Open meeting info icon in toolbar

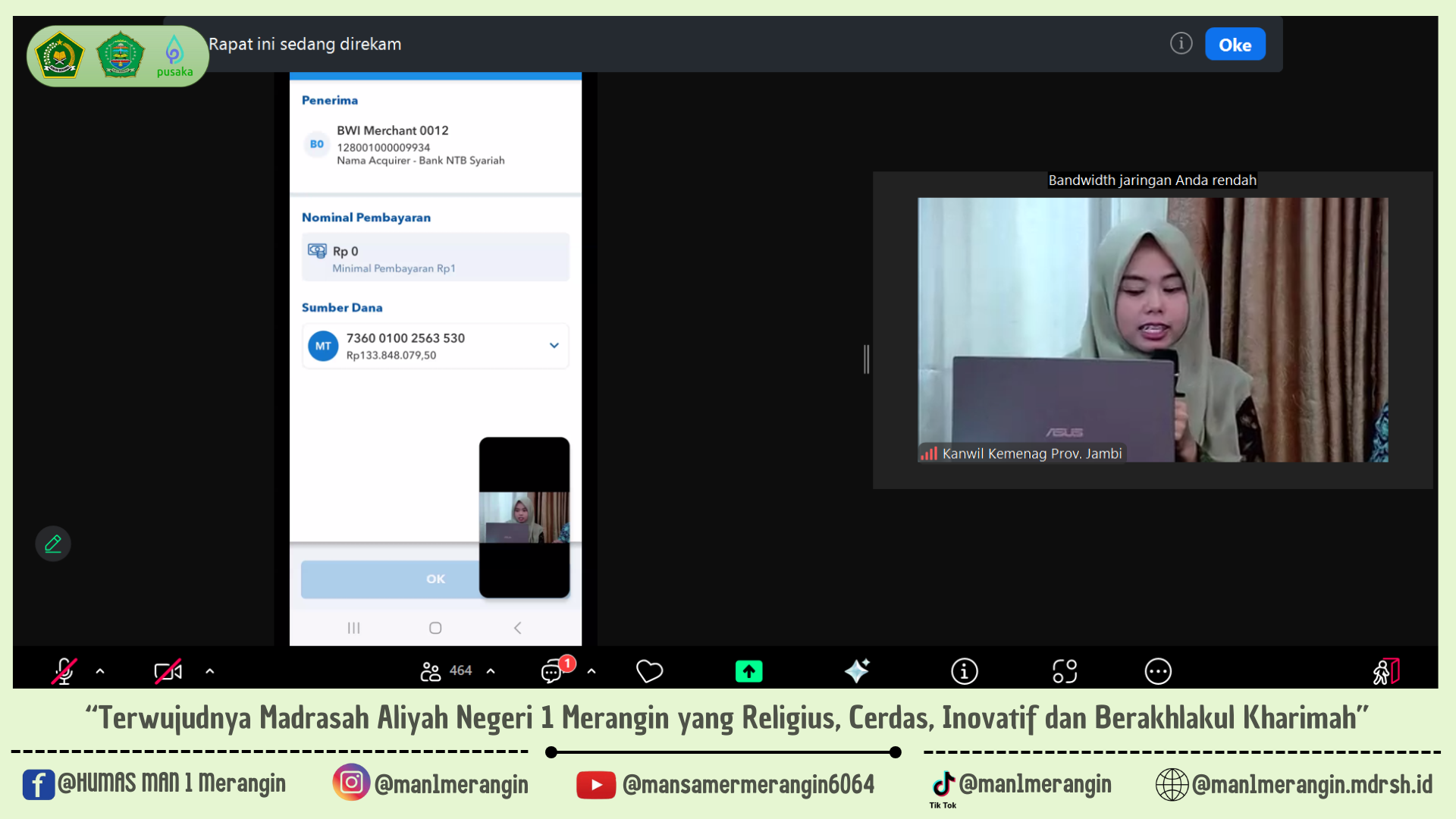[964, 671]
